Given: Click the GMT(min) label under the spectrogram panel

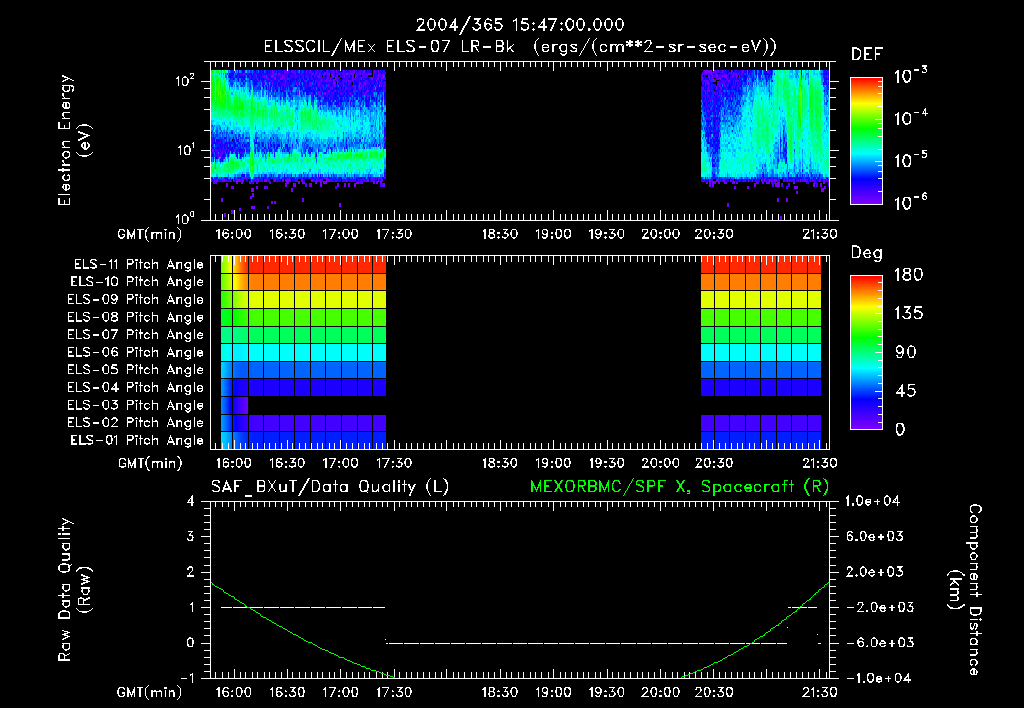Looking at the screenshot, I should [x=150, y=234].
